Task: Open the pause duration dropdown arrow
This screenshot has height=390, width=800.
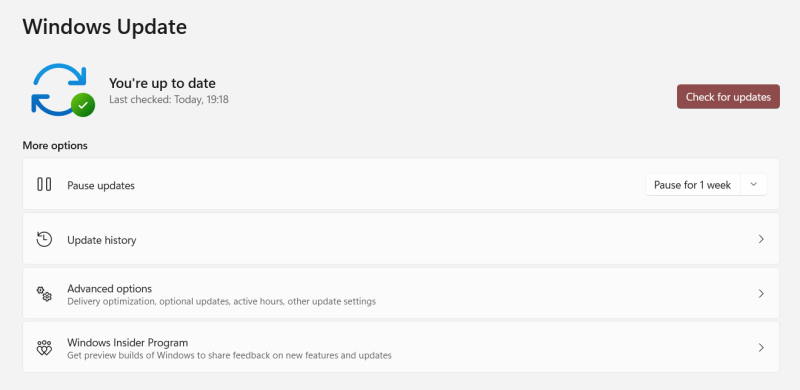Action: 753,185
